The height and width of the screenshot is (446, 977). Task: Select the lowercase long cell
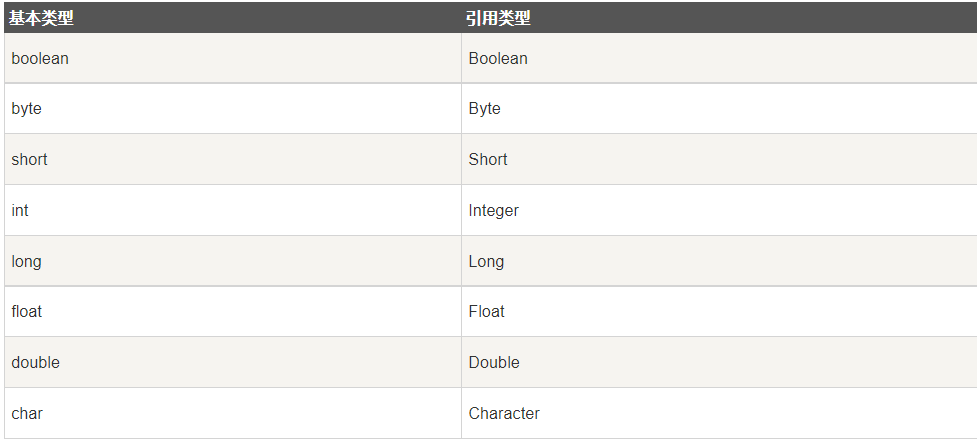point(232,261)
